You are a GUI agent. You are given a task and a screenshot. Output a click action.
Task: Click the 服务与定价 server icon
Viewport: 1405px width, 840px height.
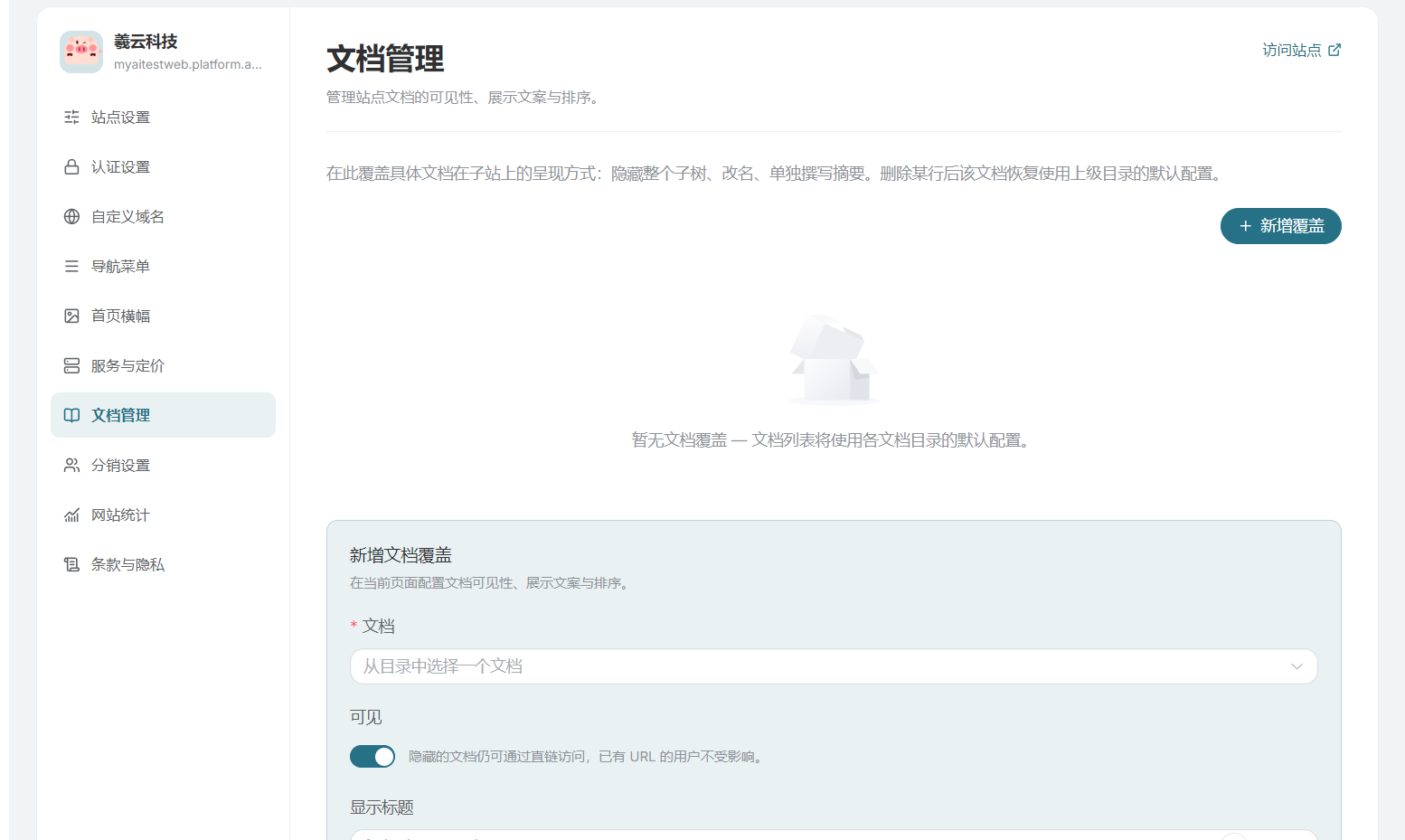pyautogui.click(x=71, y=366)
